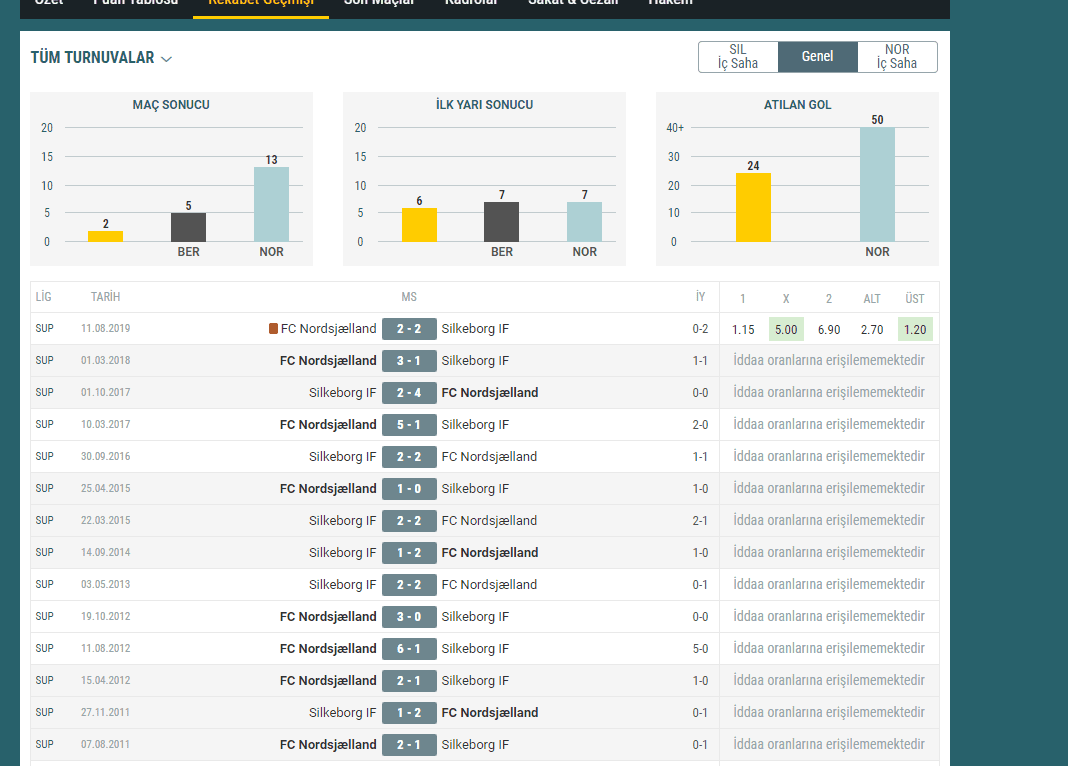
Task: Click the ATILAN GOL chart title
Action: pos(798,105)
